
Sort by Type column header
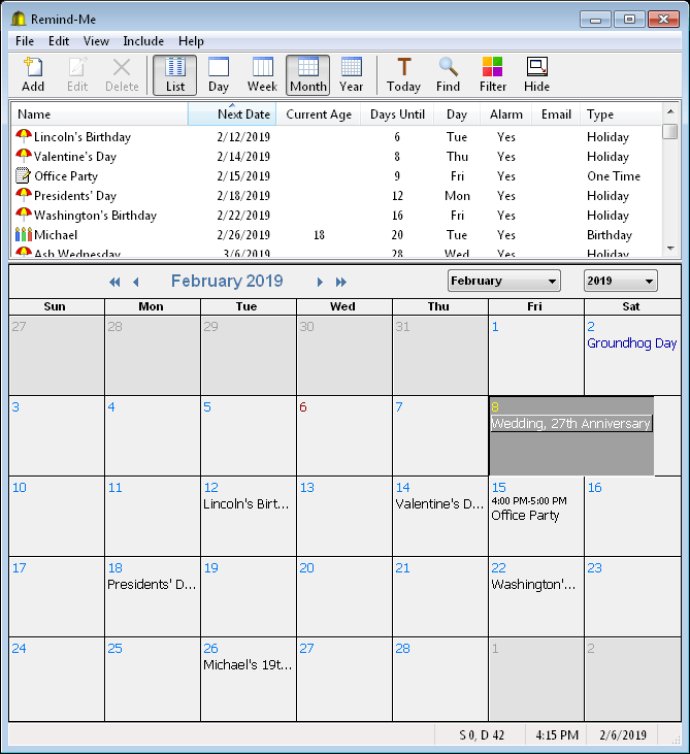(621, 114)
